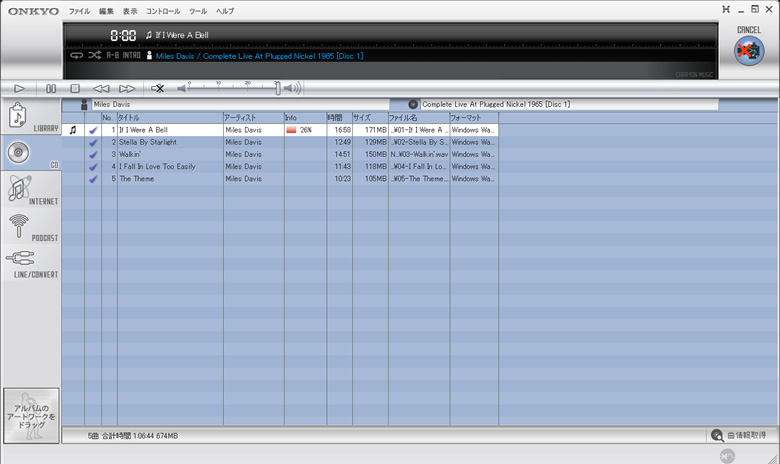Click the disc icon beside album title

point(413,104)
